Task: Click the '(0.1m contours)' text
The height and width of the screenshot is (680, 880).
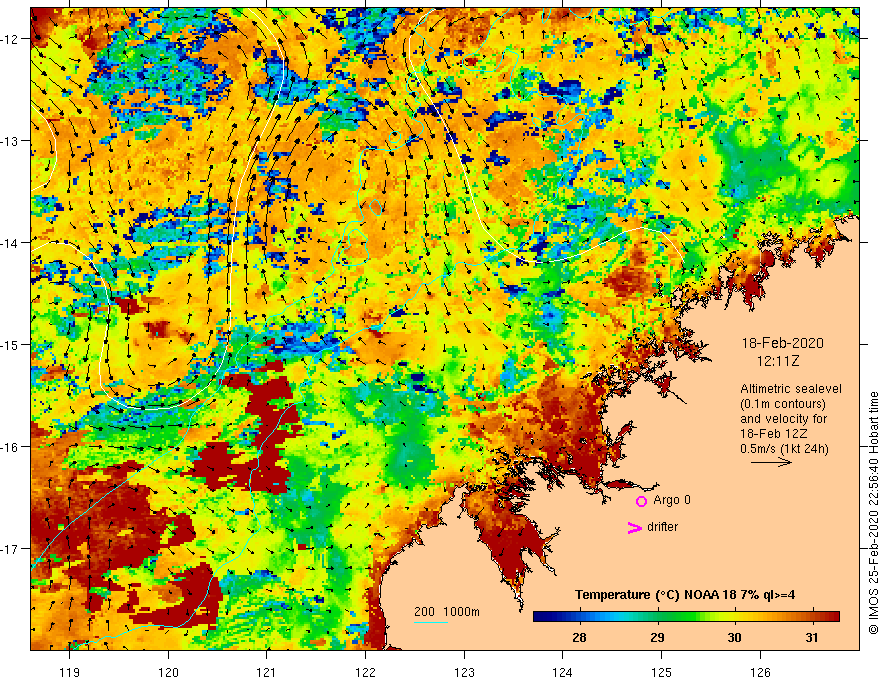Action: click(783, 404)
